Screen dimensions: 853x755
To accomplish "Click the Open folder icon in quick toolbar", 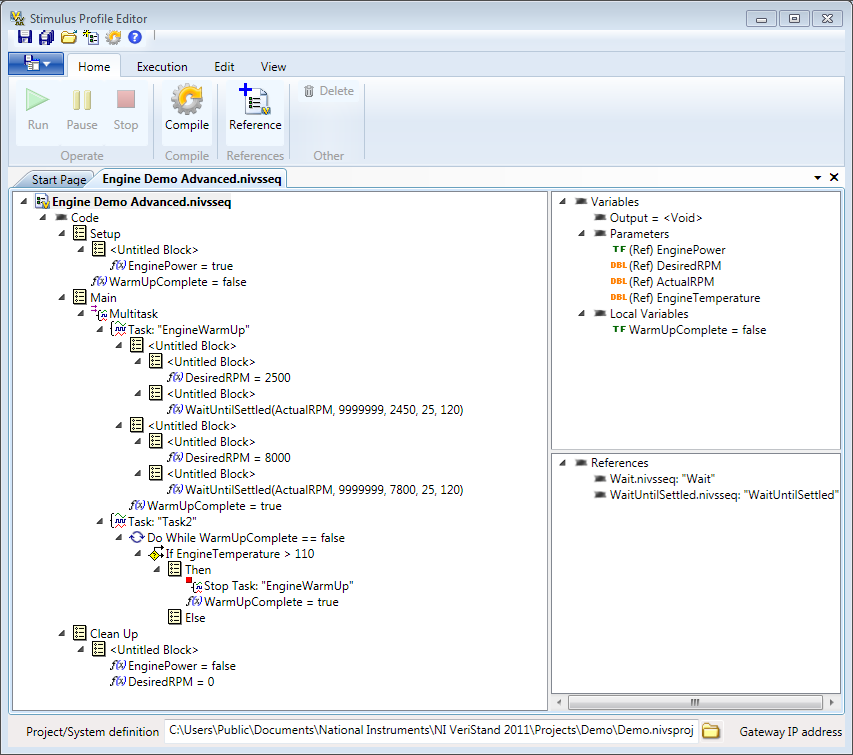I will tap(69, 37).
